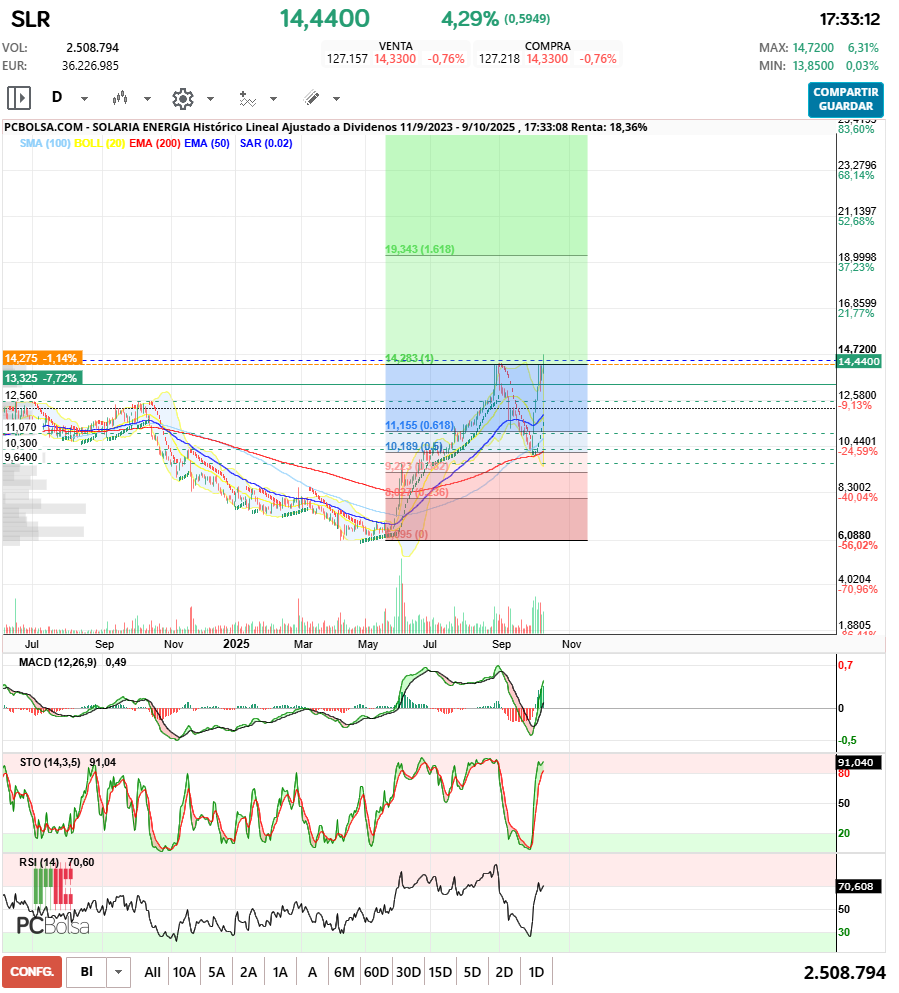Toggle the SMA (100) indicator label

click(43, 144)
